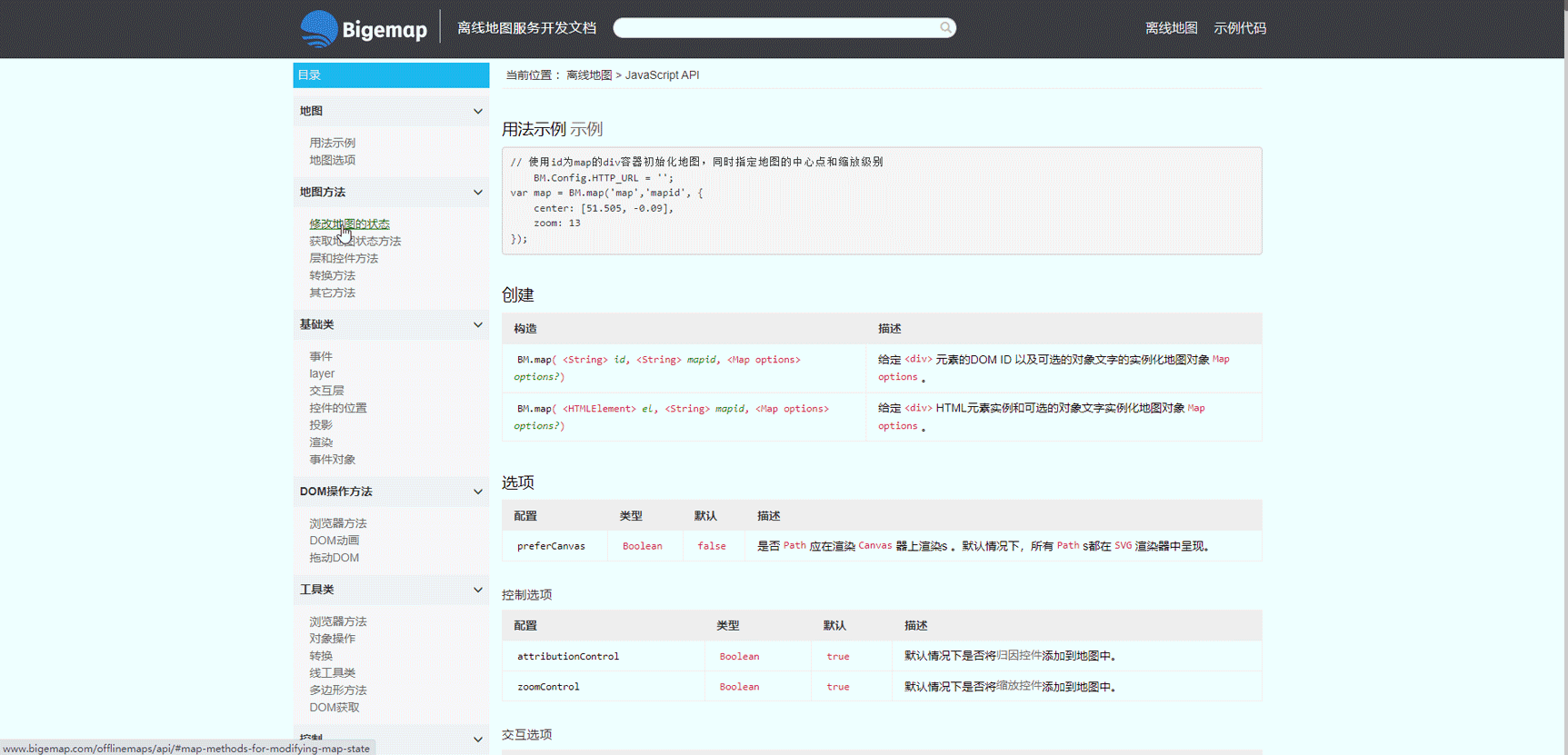Open 其它方法 sidebar entry
Viewport: 1568px width, 755px height.
point(332,293)
